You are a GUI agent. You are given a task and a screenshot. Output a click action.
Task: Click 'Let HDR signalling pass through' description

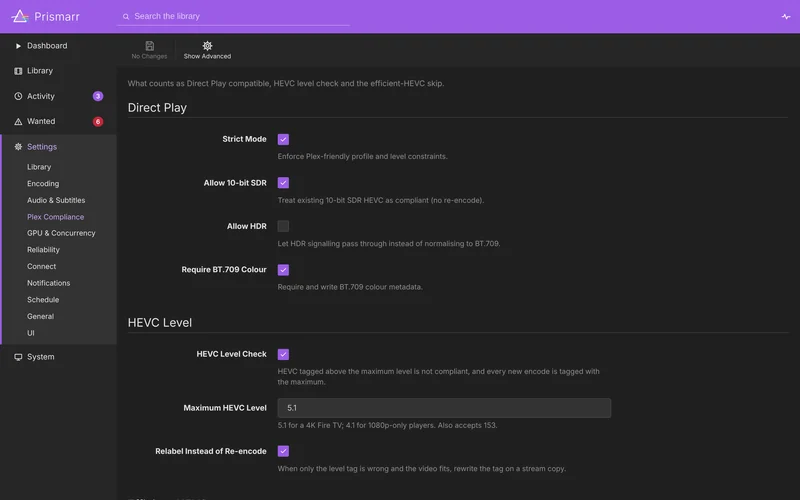(389, 244)
